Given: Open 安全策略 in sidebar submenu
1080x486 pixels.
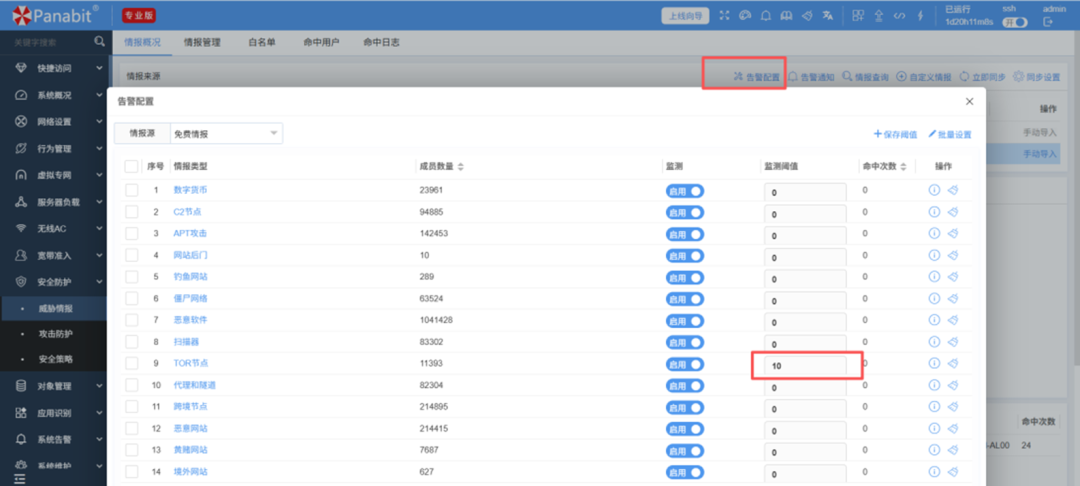Looking at the screenshot, I should click(55, 359).
